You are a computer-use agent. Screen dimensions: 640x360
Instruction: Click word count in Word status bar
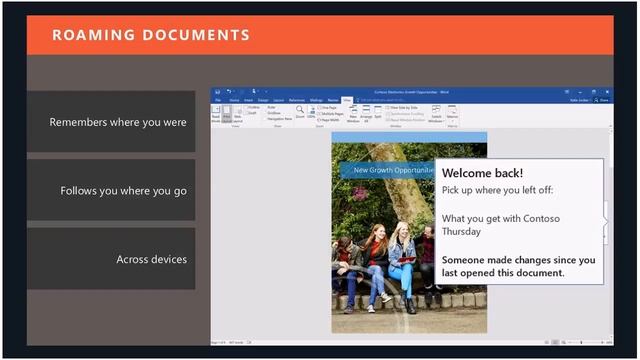click(x=236, y=342)
